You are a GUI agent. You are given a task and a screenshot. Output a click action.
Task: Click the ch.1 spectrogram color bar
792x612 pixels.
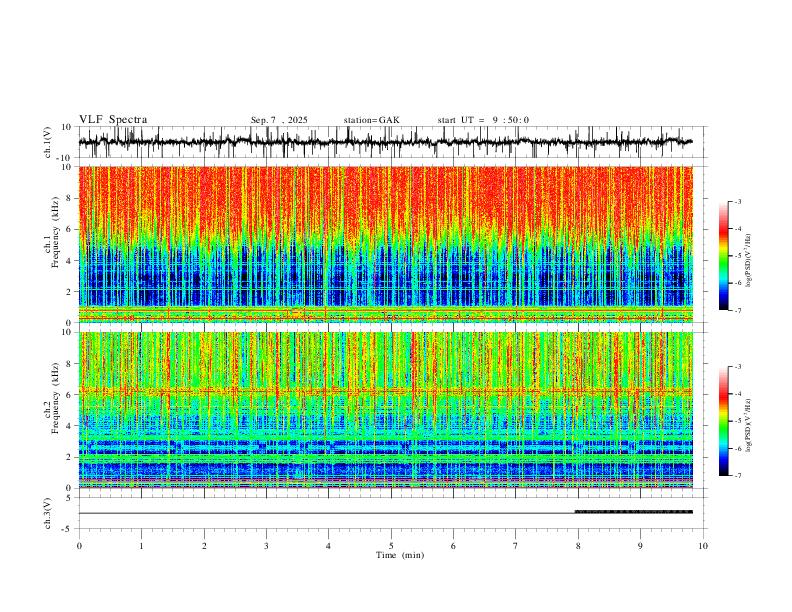click(x=724, y=256)
